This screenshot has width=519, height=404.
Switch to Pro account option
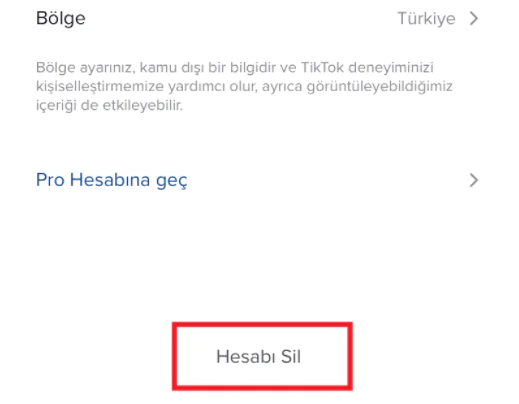(x=111, y=180)
